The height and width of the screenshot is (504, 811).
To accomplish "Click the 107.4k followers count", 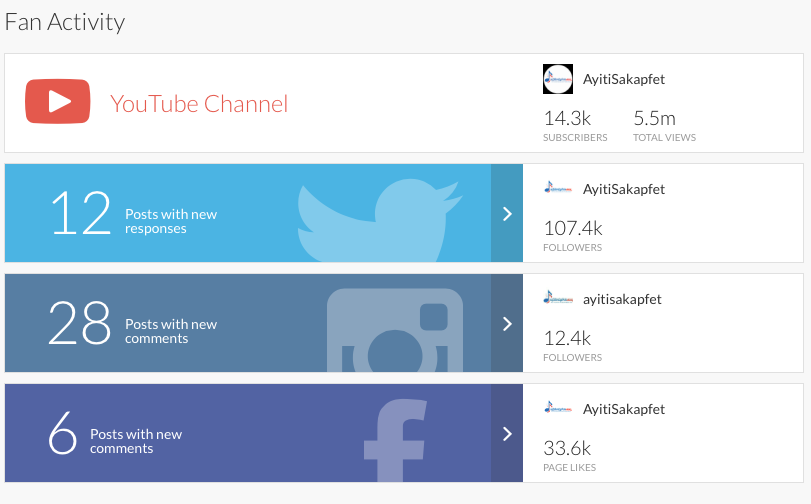I will click(573, 228).
